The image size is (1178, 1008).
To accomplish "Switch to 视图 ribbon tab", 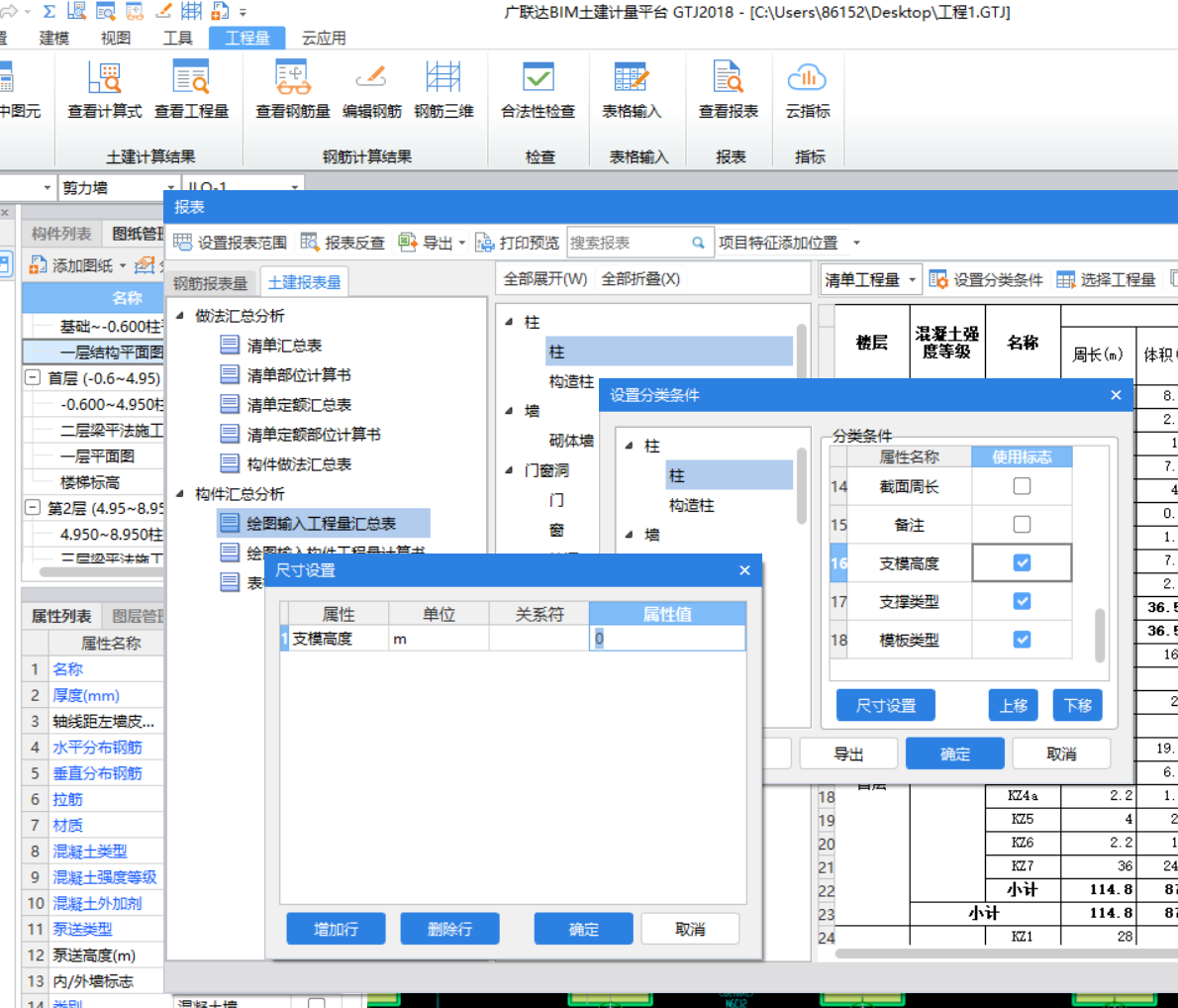I will click(x=116, y=38).
